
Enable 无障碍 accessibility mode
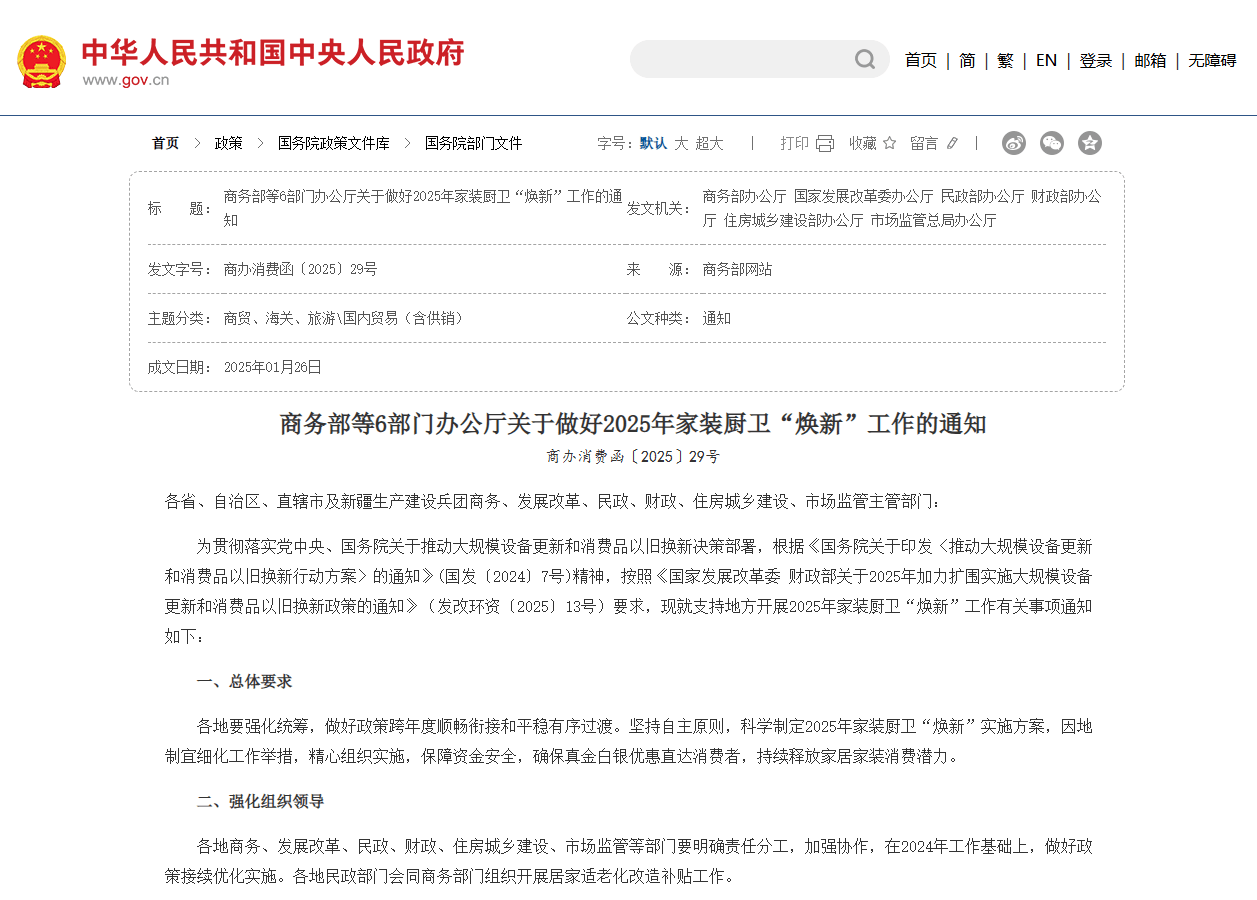[x=1212, y=60]
